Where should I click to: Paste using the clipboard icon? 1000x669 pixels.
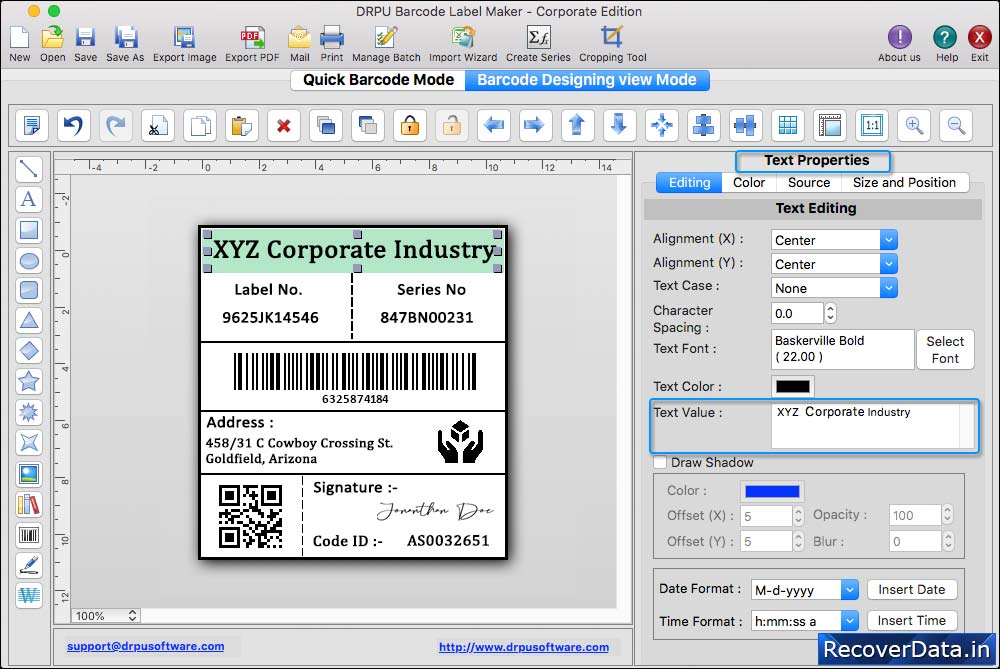coord(242,125)
